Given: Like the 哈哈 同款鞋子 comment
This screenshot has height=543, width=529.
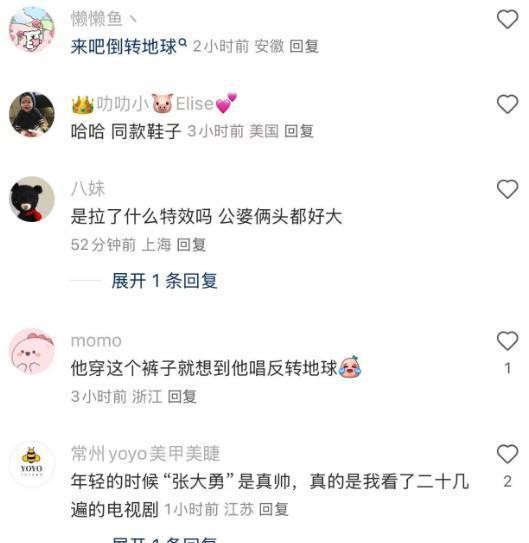Looking at the screenshot, I should (x=507, y=104).
